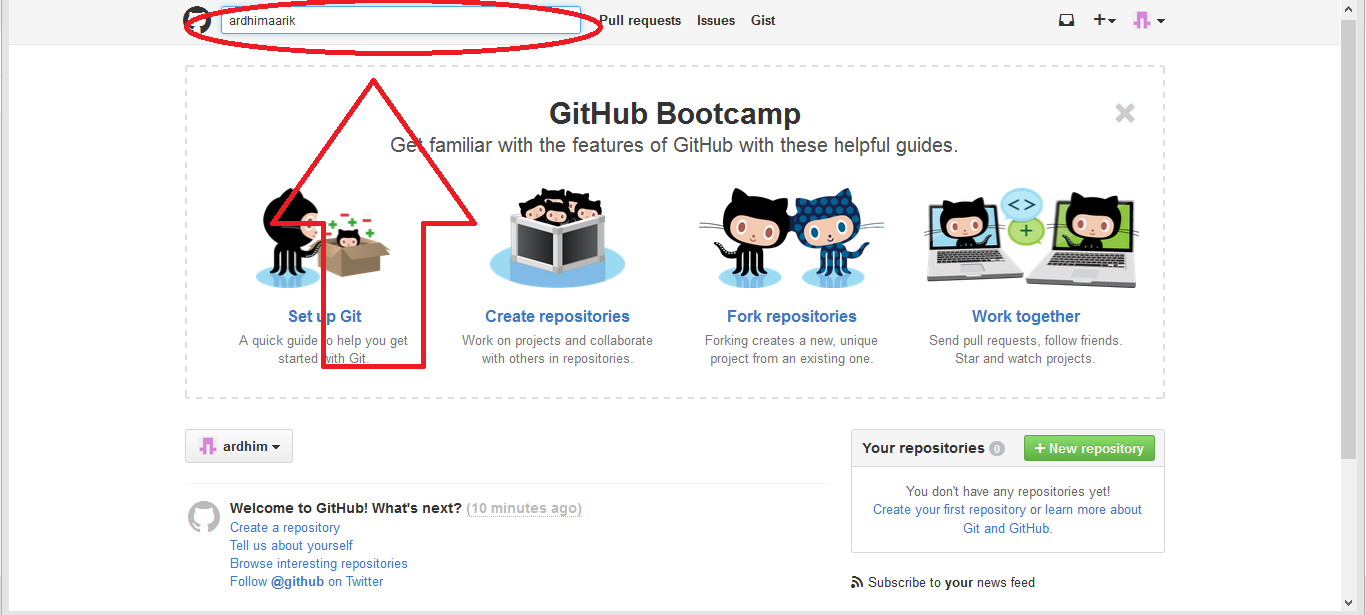Open the plus create-new dropdown
The height and width of the screenshot is (615, 1366).
[1104, 20]
